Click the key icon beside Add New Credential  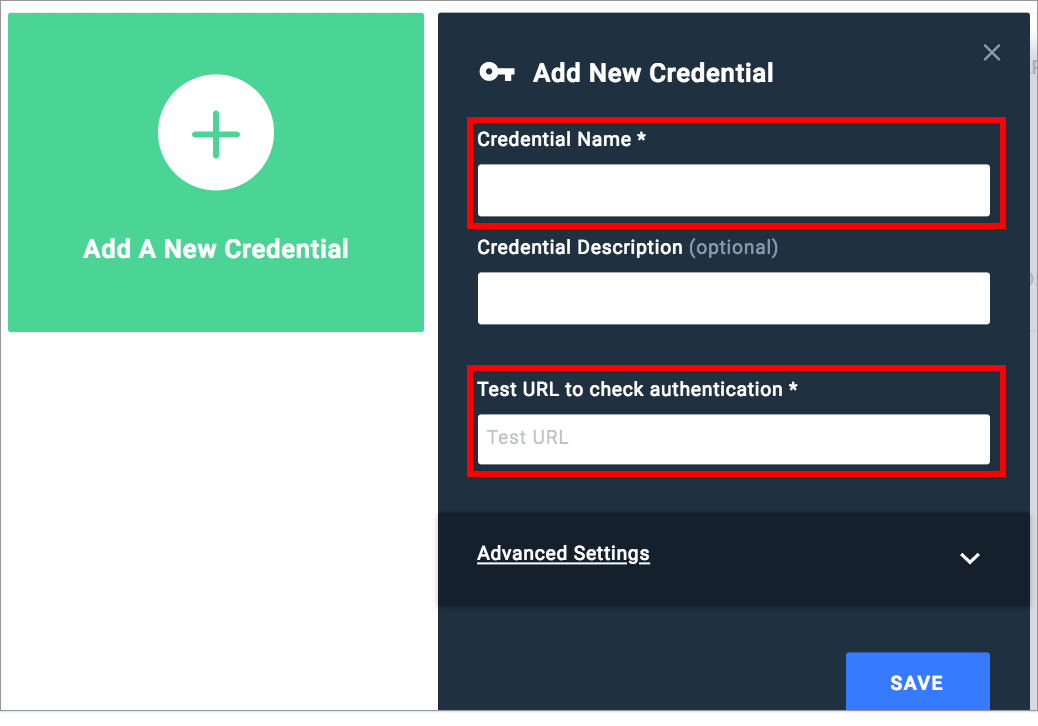(x=496, y=71)
